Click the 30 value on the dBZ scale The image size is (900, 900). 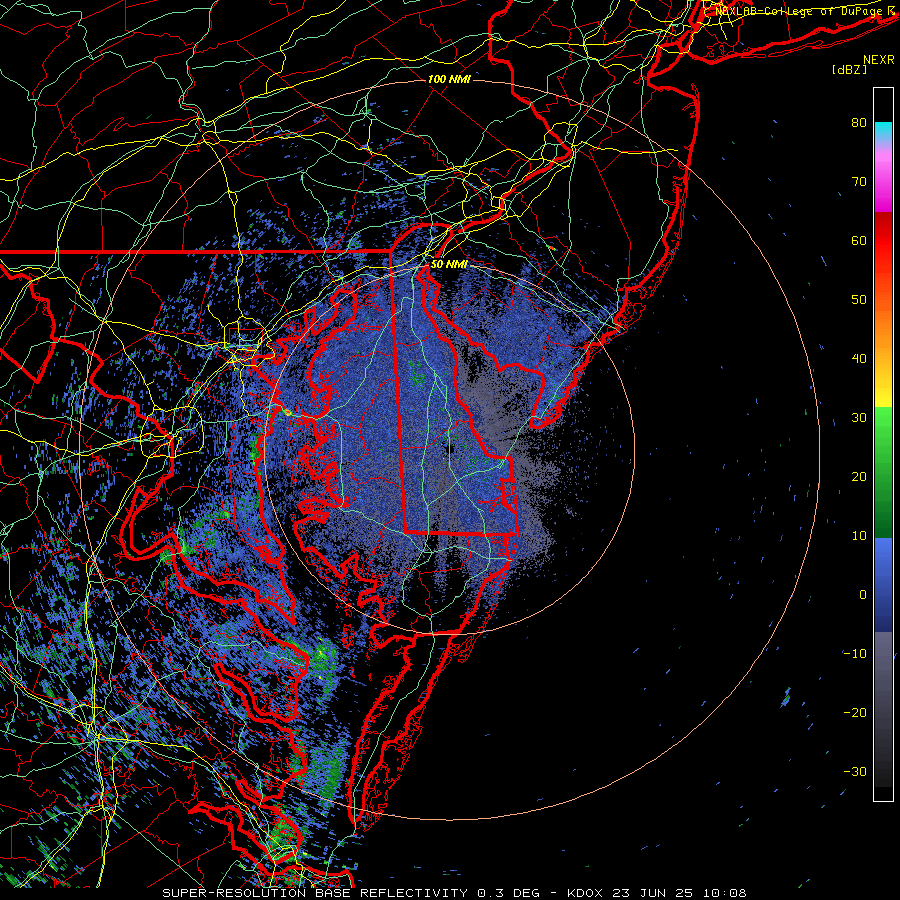click(x=859, y=418)
